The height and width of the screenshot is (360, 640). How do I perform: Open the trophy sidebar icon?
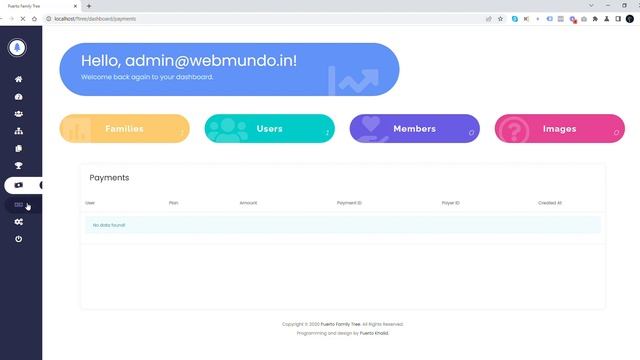coord(18,166)
